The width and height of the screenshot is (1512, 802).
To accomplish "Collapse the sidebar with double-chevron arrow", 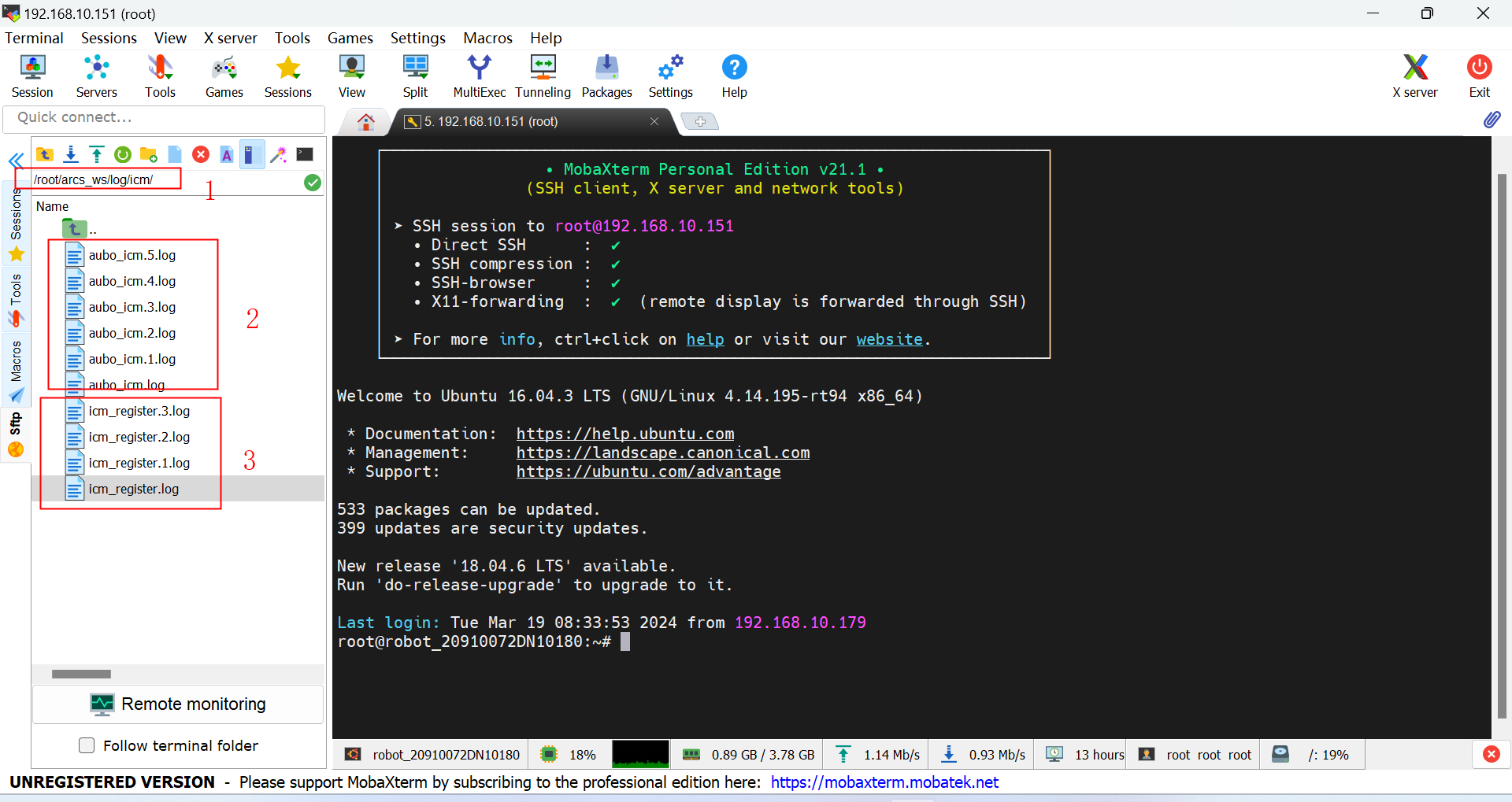I will tap(16, 161).
